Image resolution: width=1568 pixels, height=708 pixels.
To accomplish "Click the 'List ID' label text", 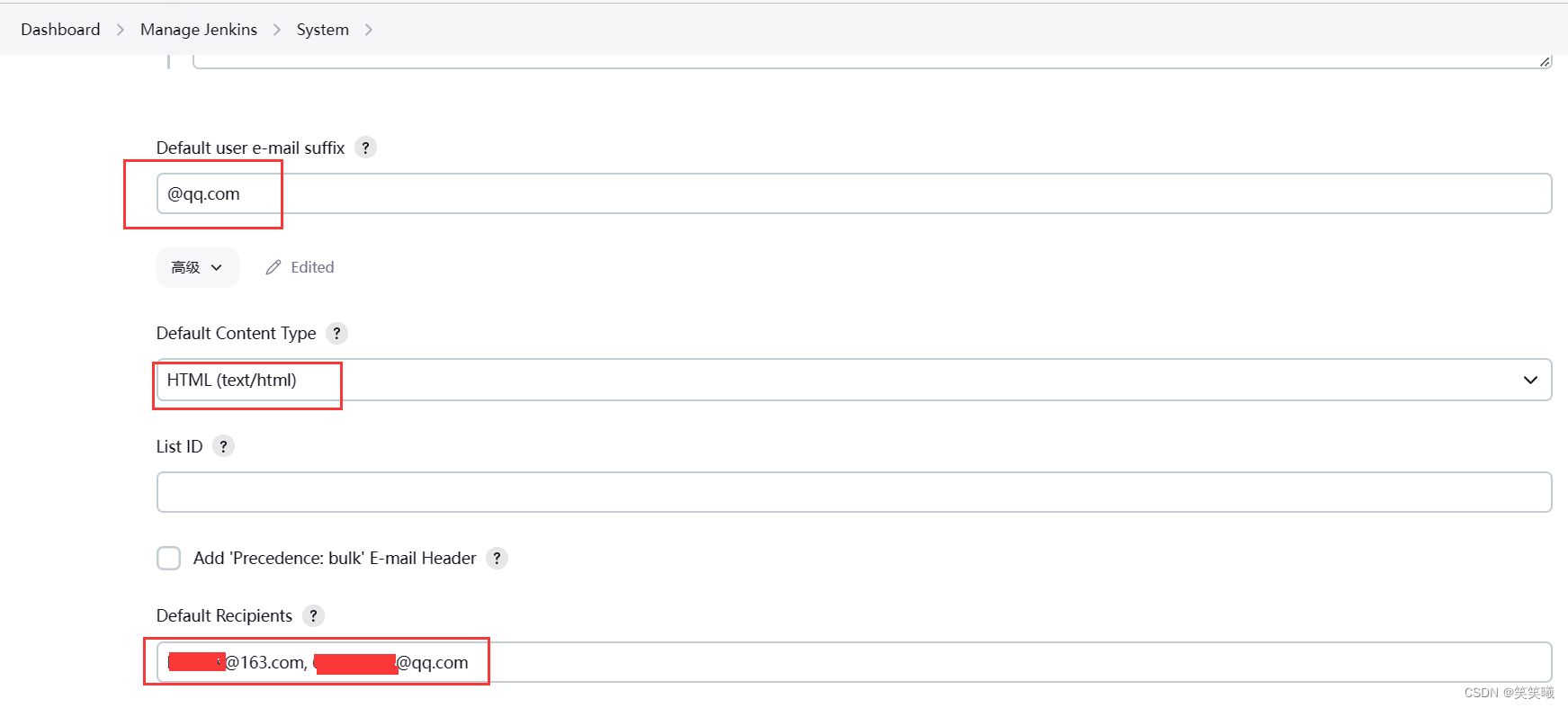I will [180, 447].
